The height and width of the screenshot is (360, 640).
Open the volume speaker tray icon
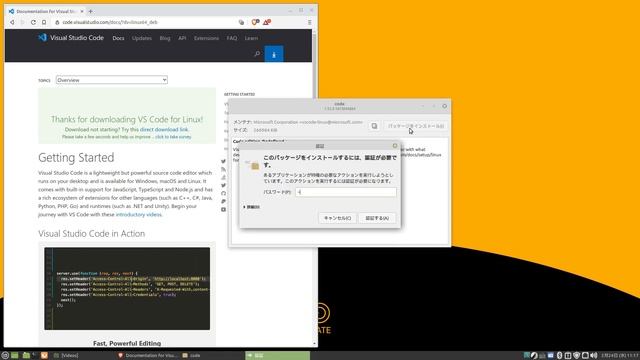click(594, 356)
